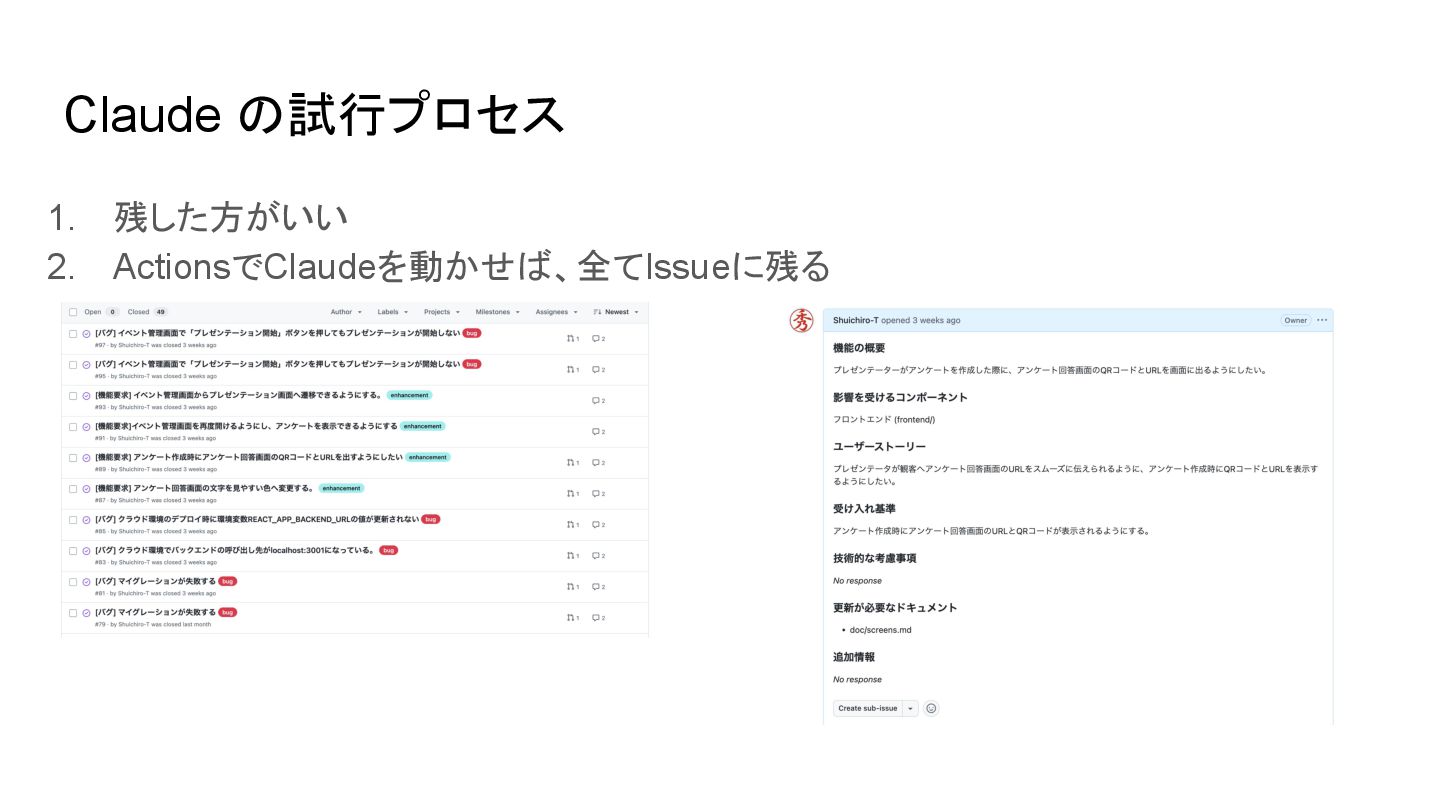Open the Assignees filter dropdown
The height and width of the screenshot is (810, 1440).
pyautogui.click(x=555, y=312)
